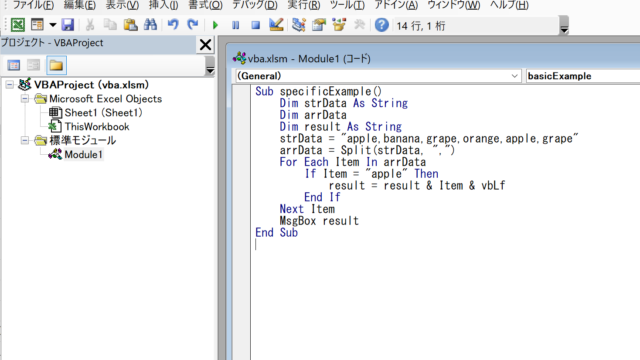Save the workbook with the floppy icon
640x360 pixels.
68,25
